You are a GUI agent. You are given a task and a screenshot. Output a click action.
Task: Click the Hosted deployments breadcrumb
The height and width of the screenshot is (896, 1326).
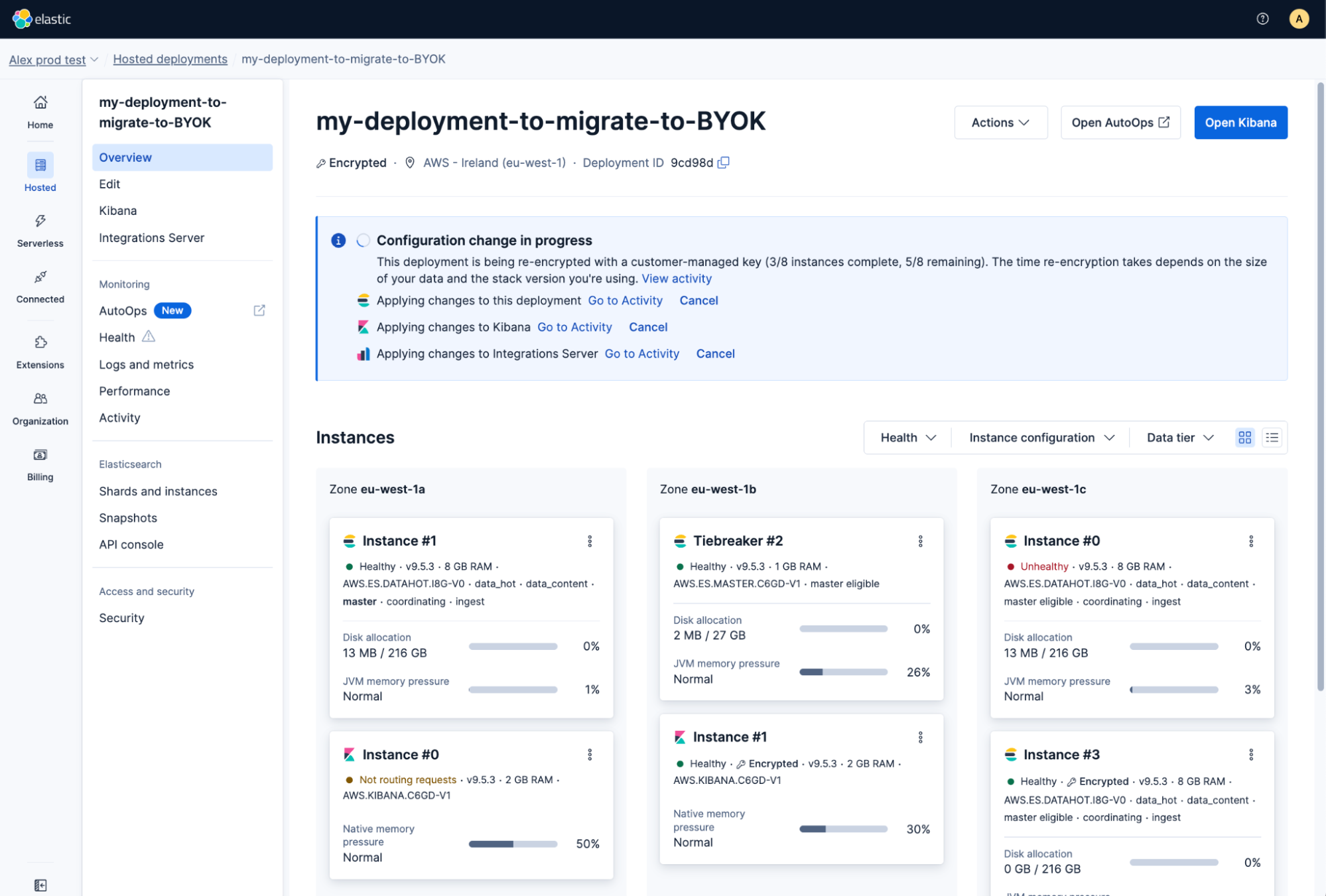pos(170,59)
